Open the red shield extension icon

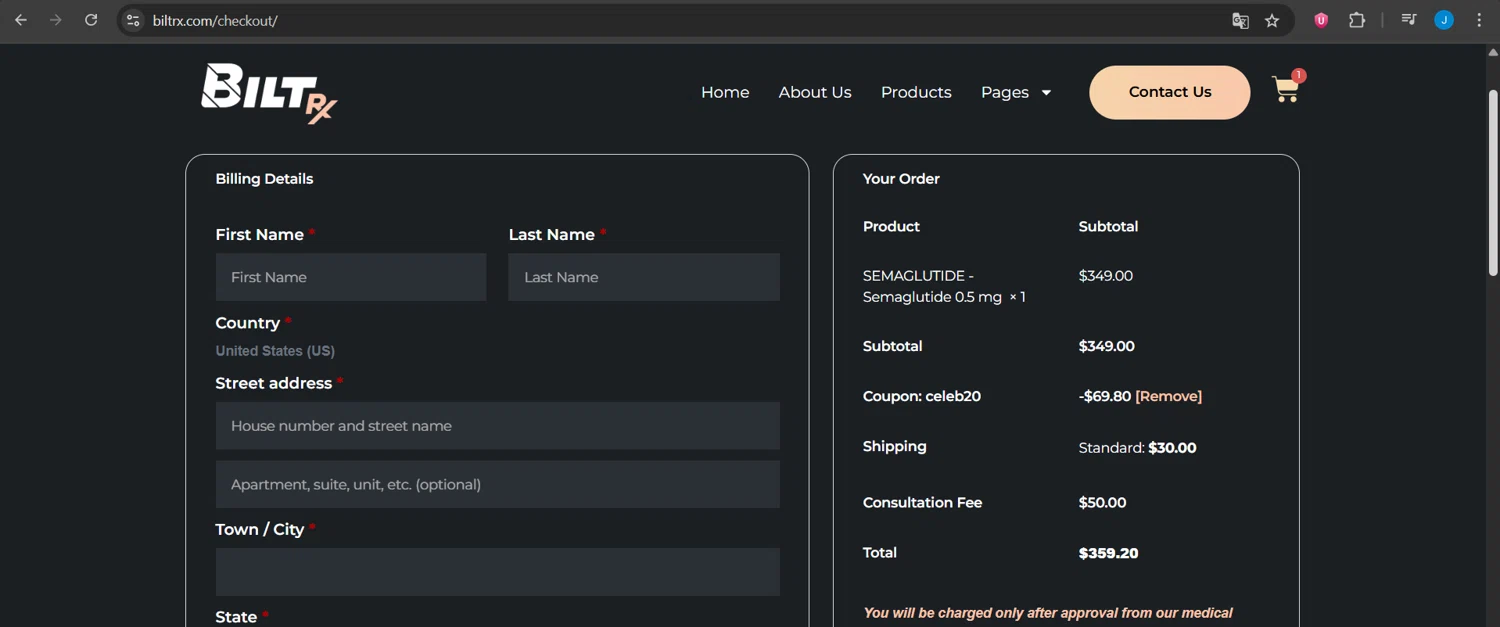pos(1321,20)
